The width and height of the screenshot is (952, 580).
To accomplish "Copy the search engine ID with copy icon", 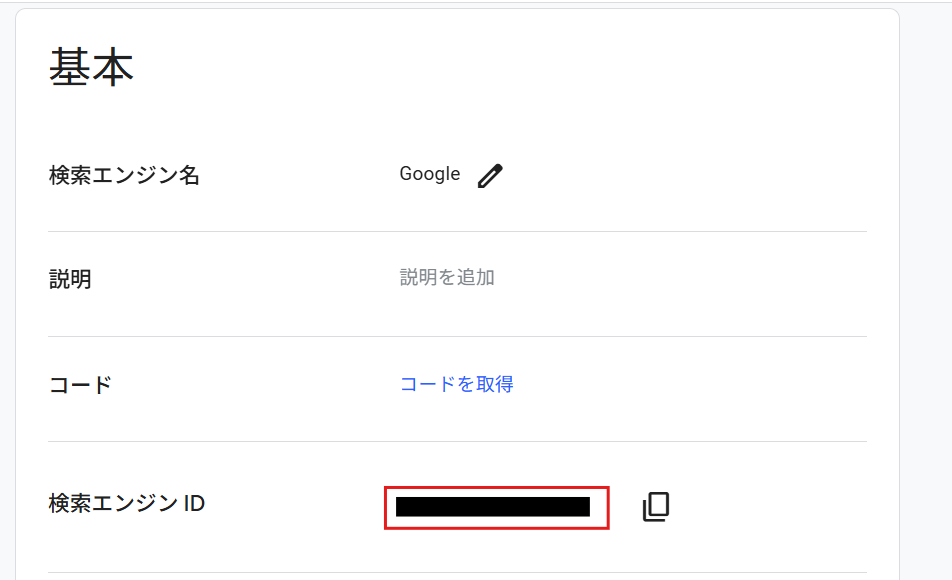I will coord(655,507).
